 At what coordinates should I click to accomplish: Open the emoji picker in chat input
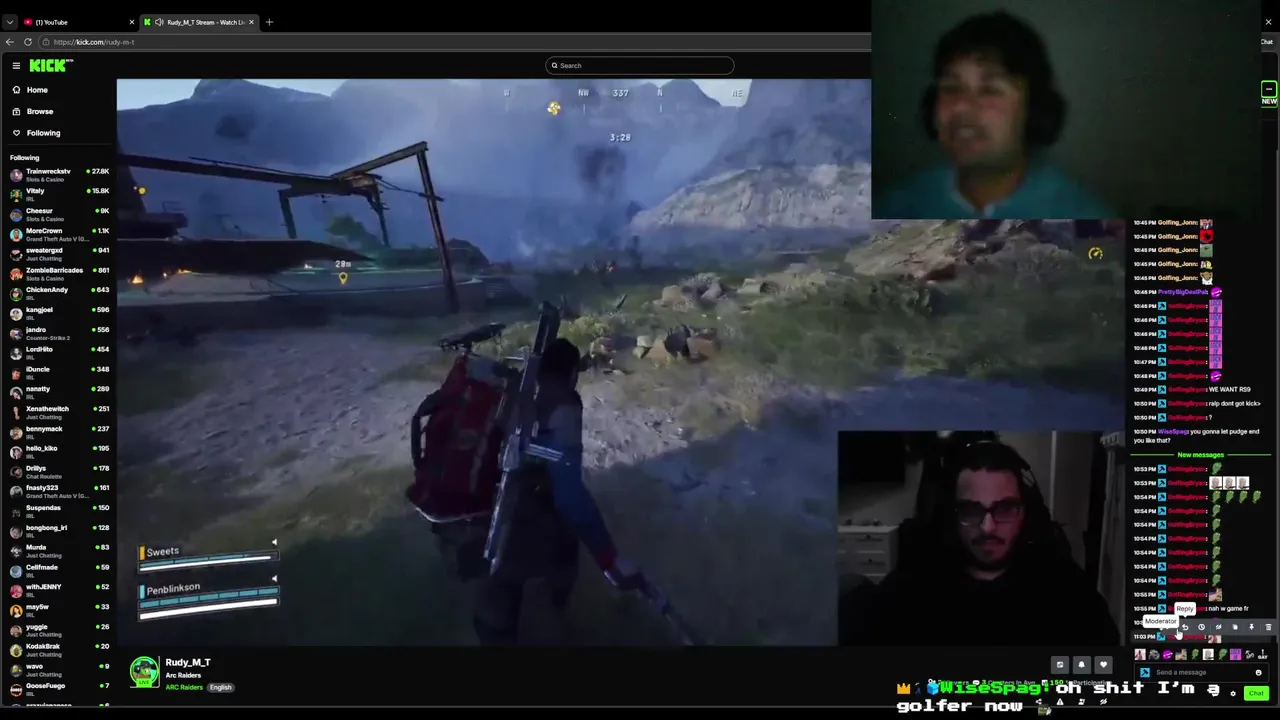tap(1258, 672)
